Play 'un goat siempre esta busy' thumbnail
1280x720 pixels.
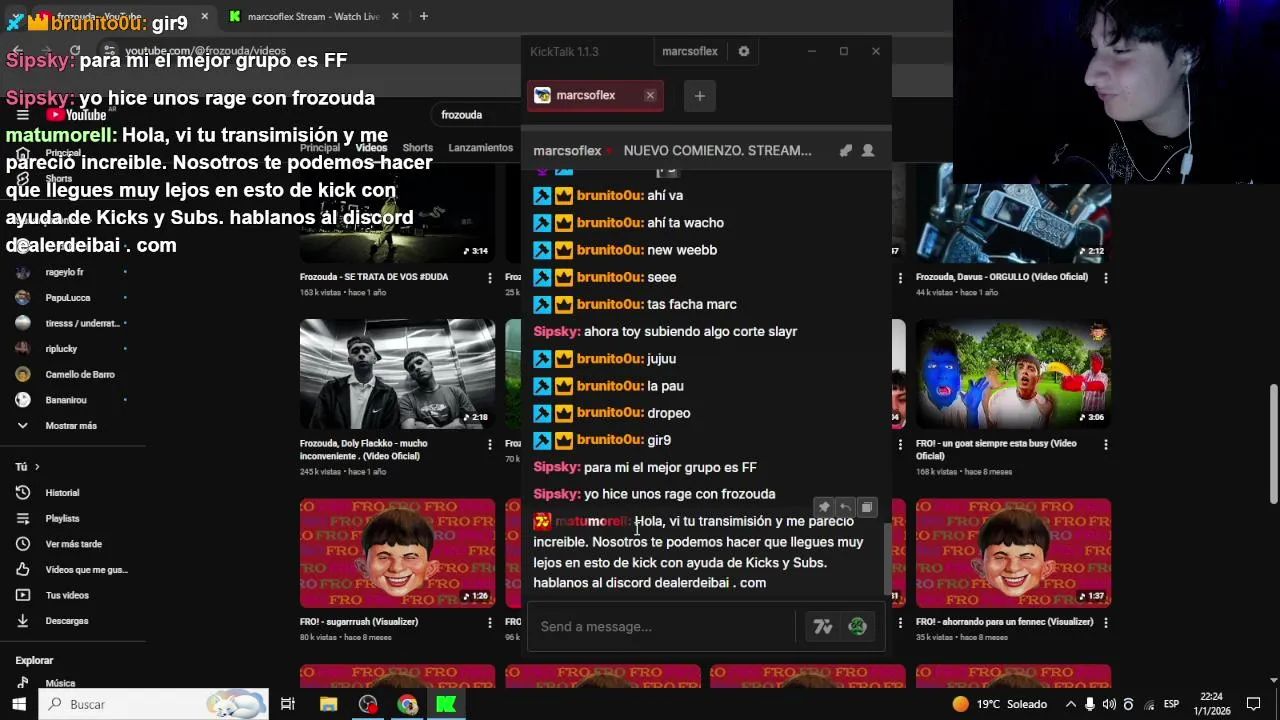[1013, 373]
